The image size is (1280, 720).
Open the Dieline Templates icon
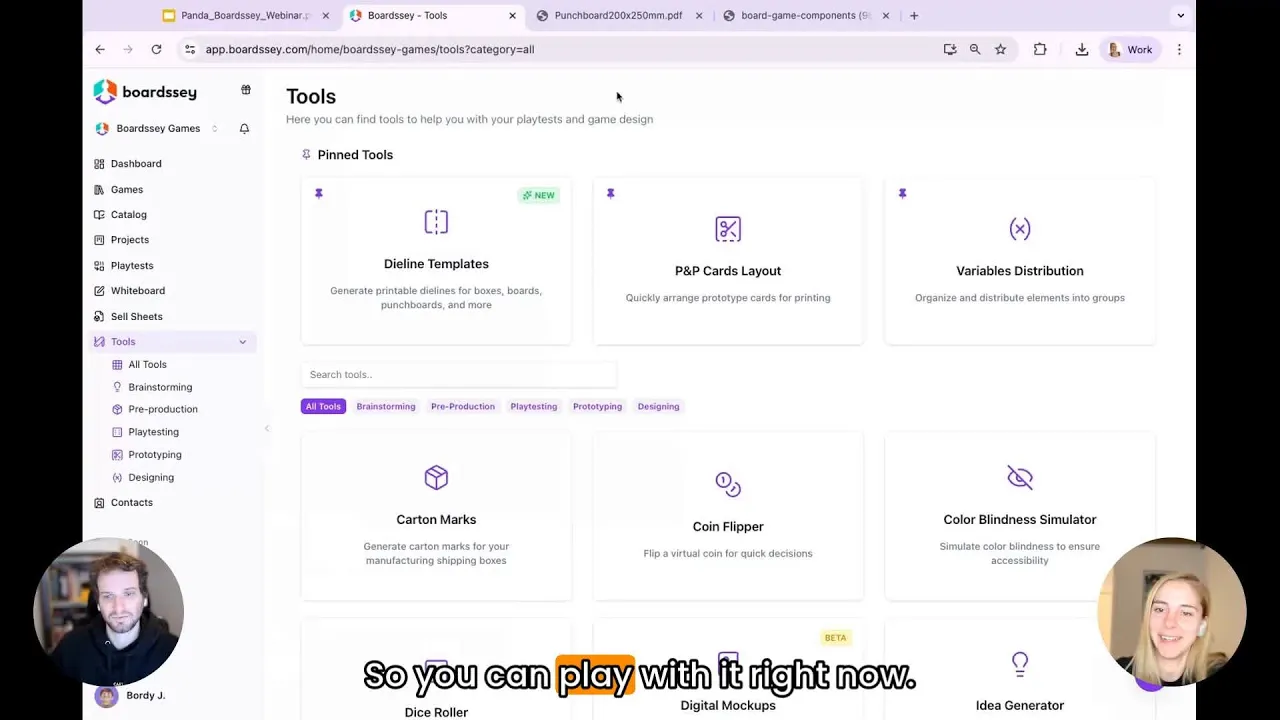point(436,222)
